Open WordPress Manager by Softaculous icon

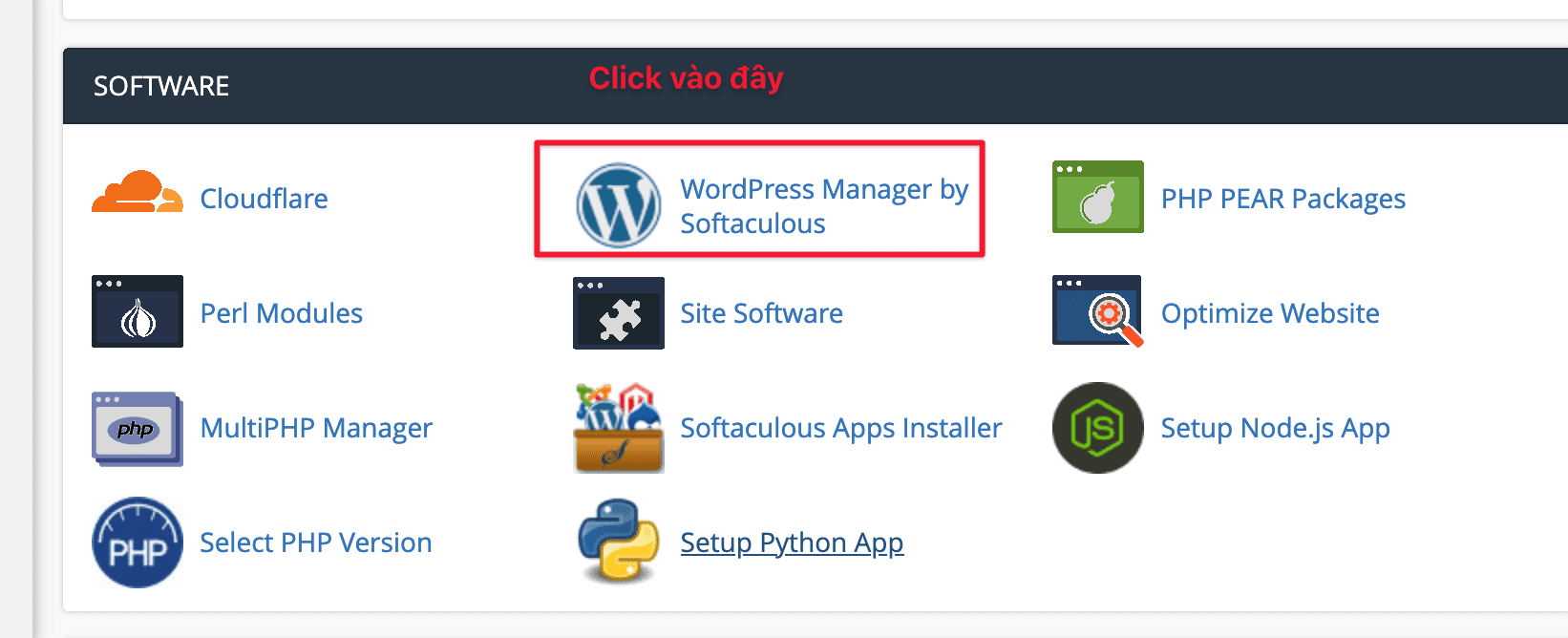(x=618, y=203)
